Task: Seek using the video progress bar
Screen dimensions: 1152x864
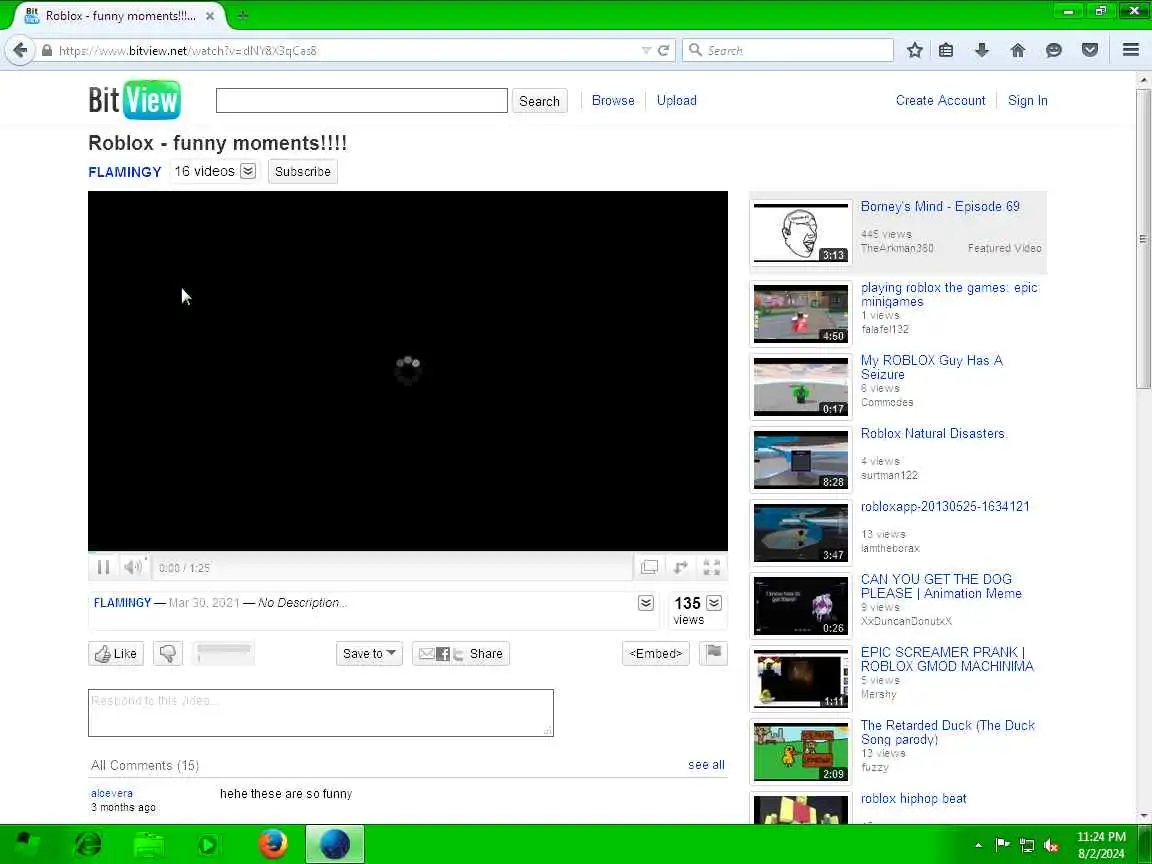Action: [x=408, y=552]
